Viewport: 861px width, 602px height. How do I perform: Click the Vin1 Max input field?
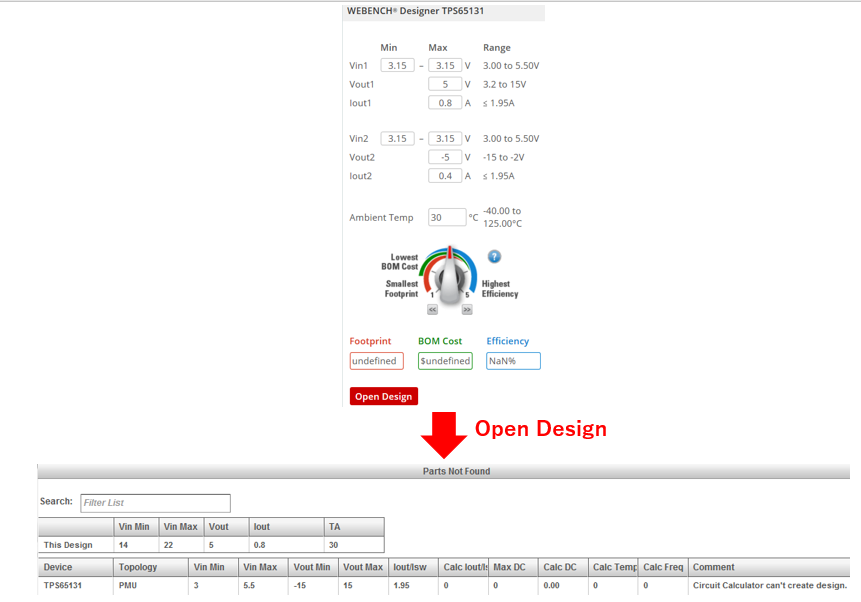(445, 65)
